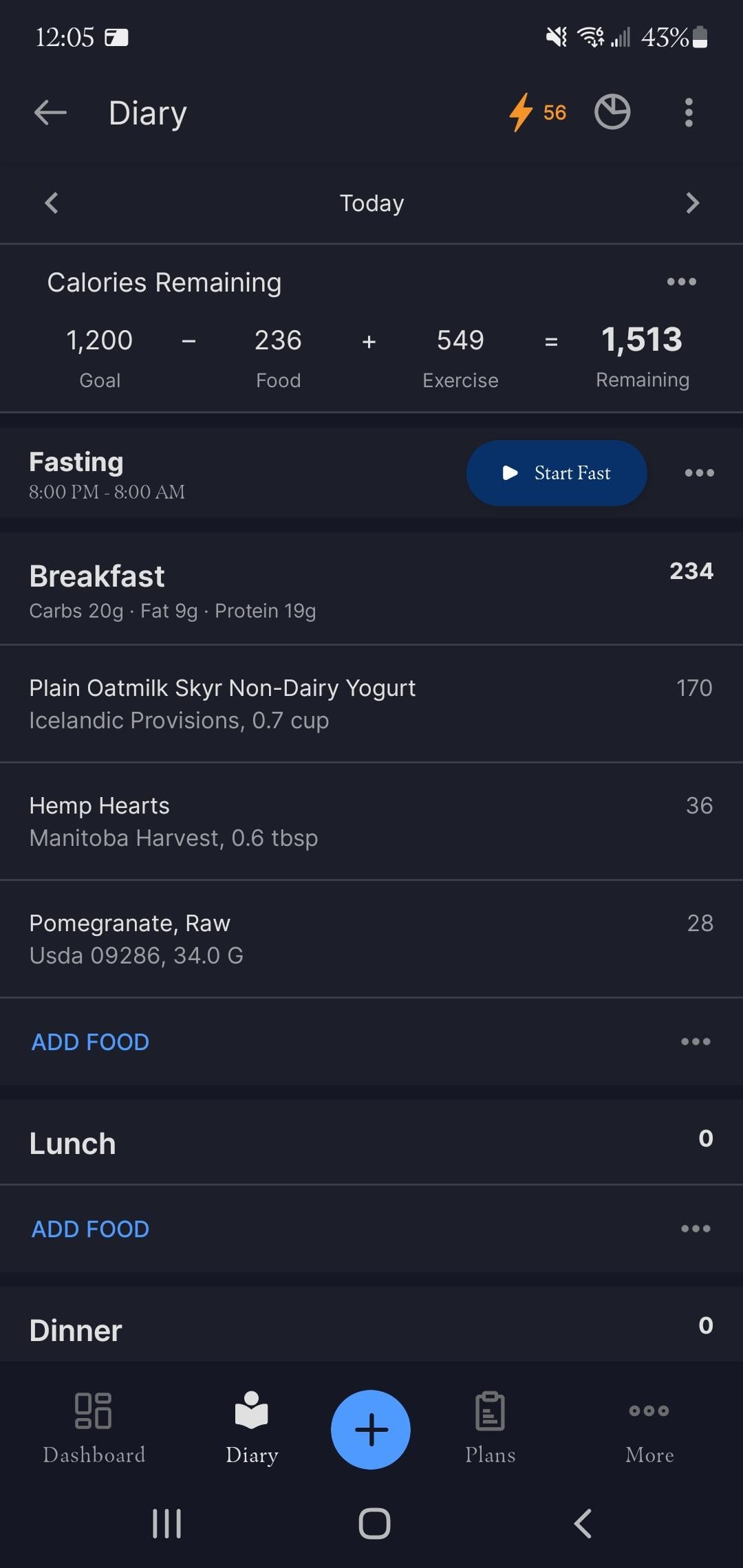Tap the back arrow beside Diary title
The image size is (743, 1568).
pyautogui.click(x=50, y=113)
